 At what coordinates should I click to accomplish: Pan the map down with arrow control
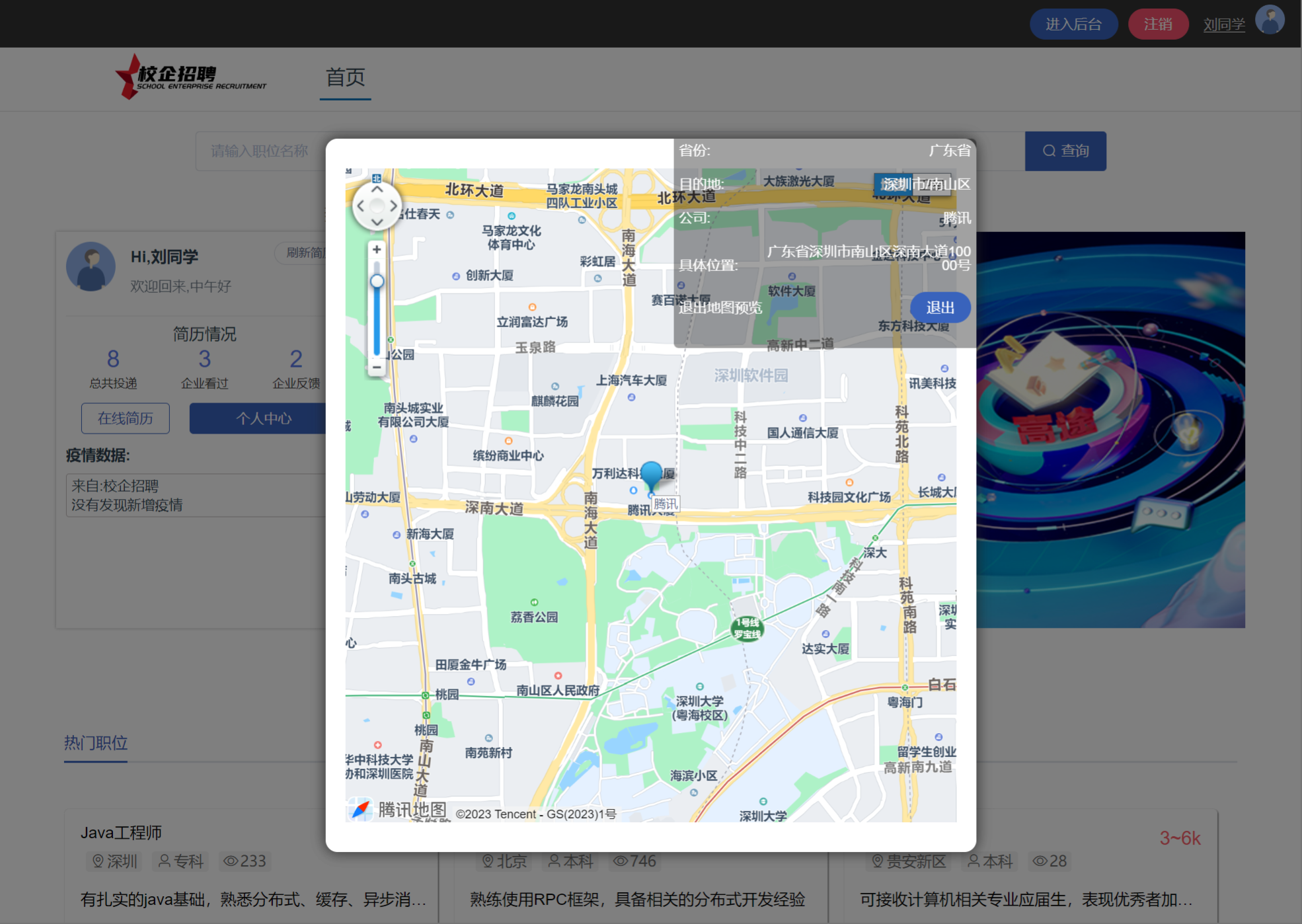coord(377,222)
